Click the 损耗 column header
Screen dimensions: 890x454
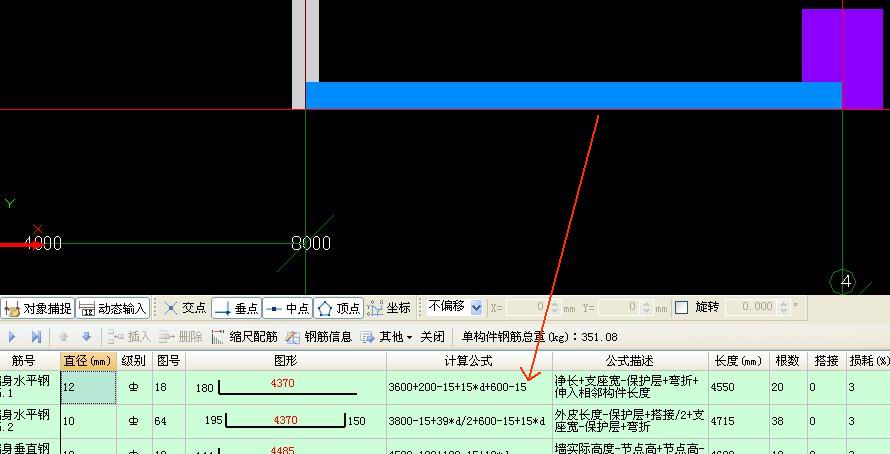pos(868,361)
